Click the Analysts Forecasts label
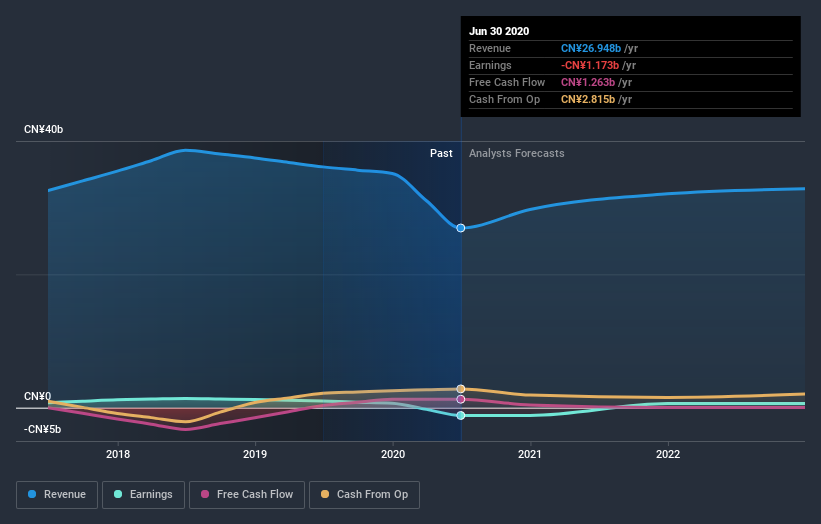 click(x=517, y=153)
